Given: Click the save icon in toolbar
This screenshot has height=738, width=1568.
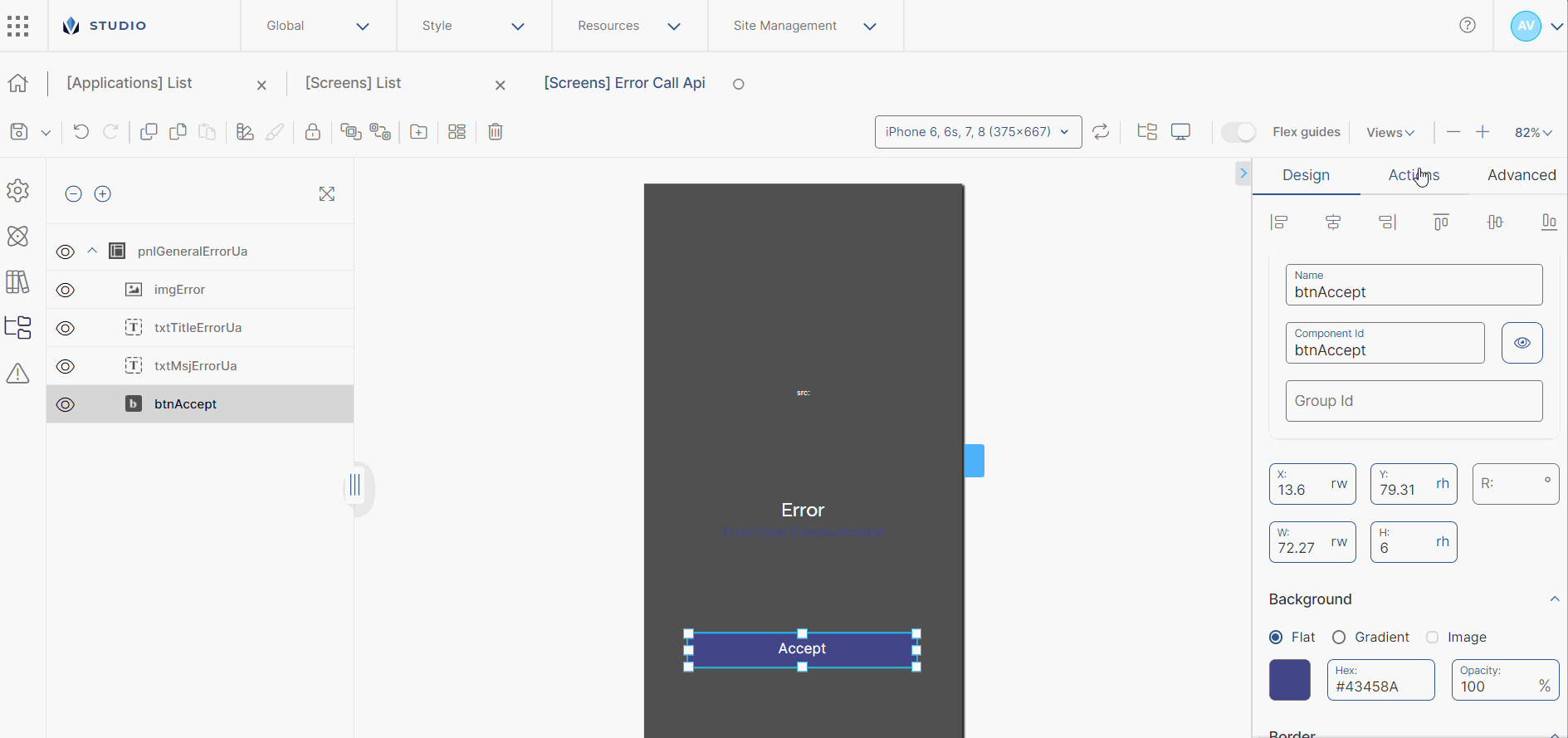Looking at the screenshot, I should point(19,132).
